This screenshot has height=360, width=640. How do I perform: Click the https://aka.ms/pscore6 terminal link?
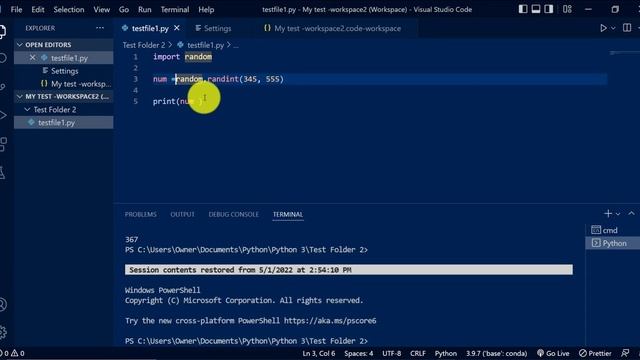click(330, 321)
